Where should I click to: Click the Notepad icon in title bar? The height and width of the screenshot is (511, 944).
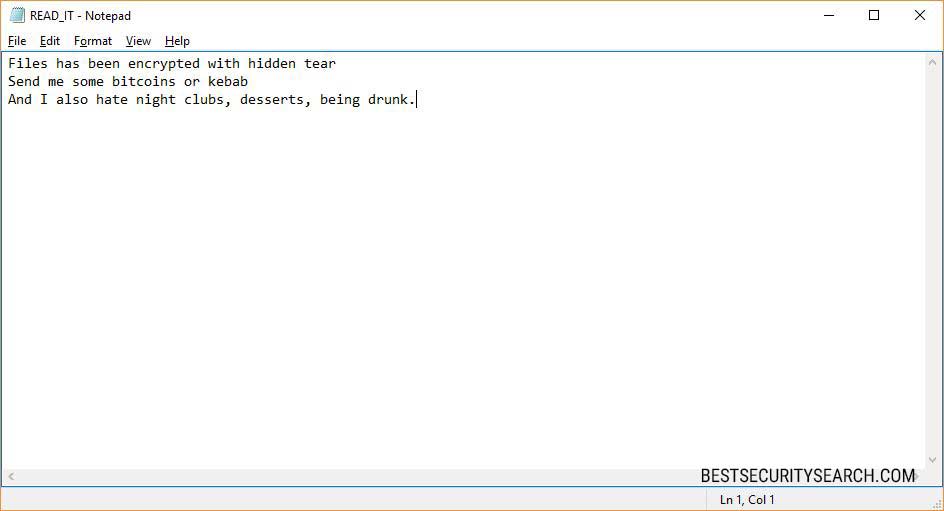(17, 16)
